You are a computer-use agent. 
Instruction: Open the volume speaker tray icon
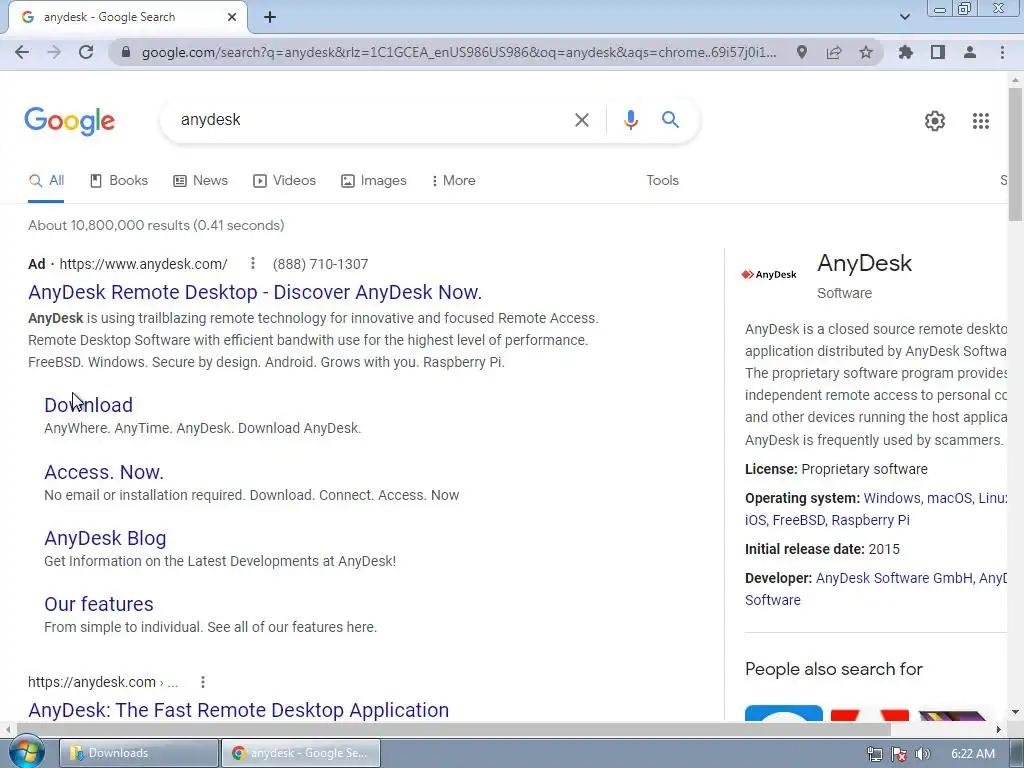tap(923, 754)
